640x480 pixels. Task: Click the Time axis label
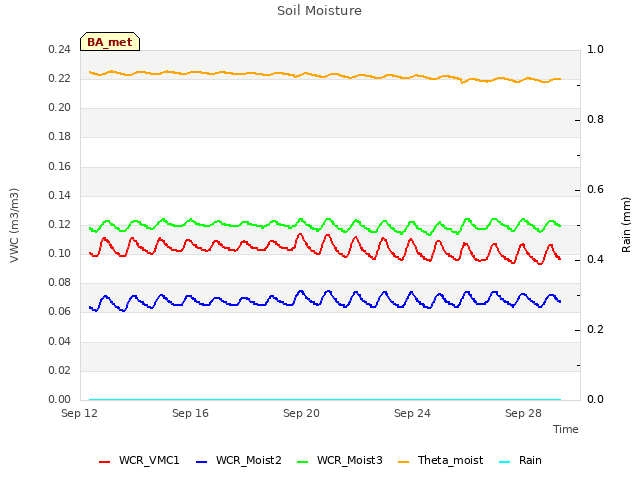click(565, 429)
